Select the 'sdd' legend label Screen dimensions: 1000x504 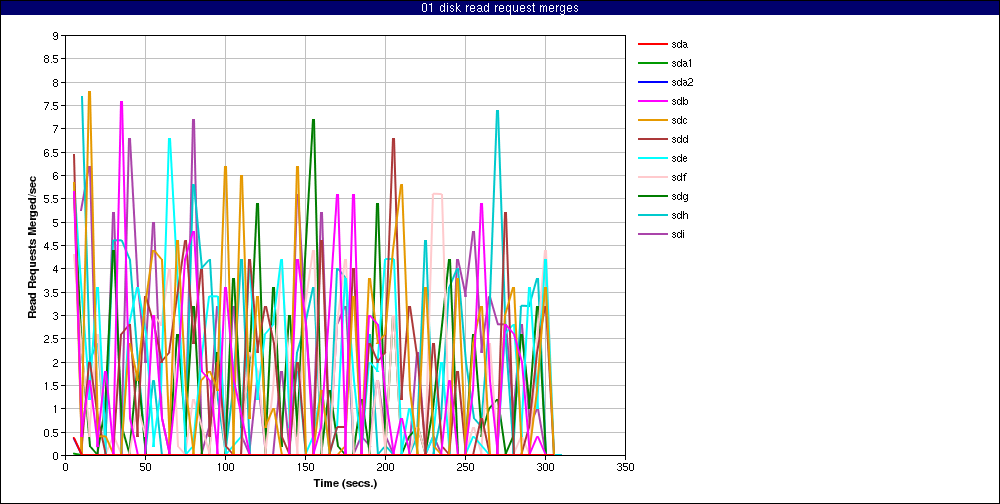coord(679,139)
